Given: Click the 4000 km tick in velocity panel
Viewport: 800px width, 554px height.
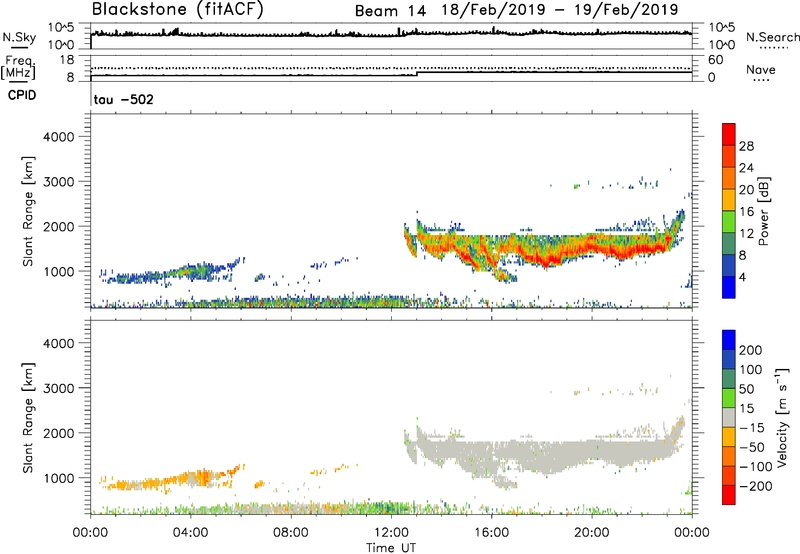Looking at the screenshot, I should coord(59,343).
